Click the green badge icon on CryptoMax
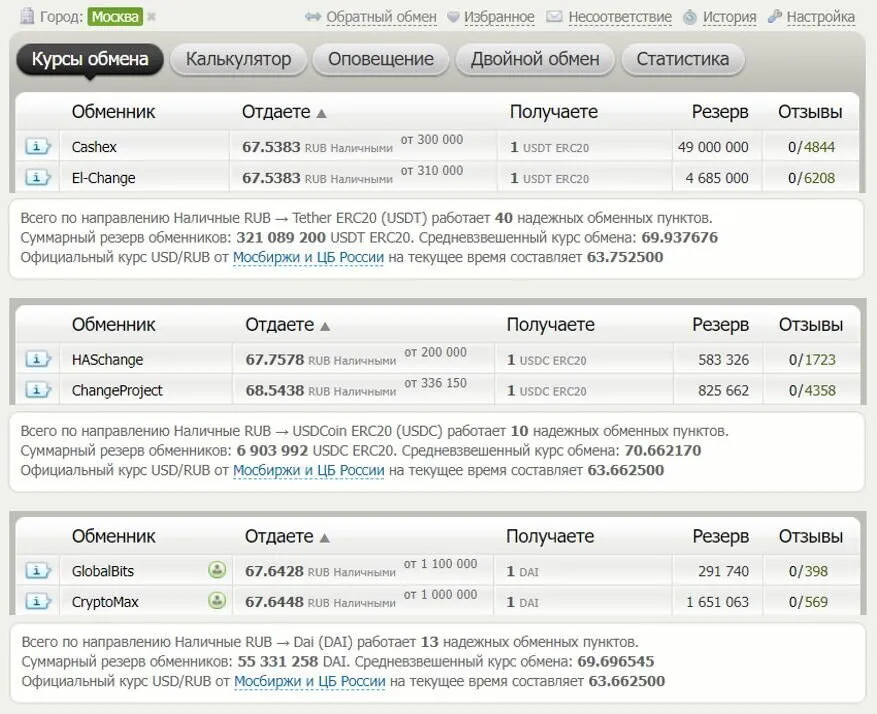Image resolution: width=877 pixels, height=714 pixels. pos(217,602)
